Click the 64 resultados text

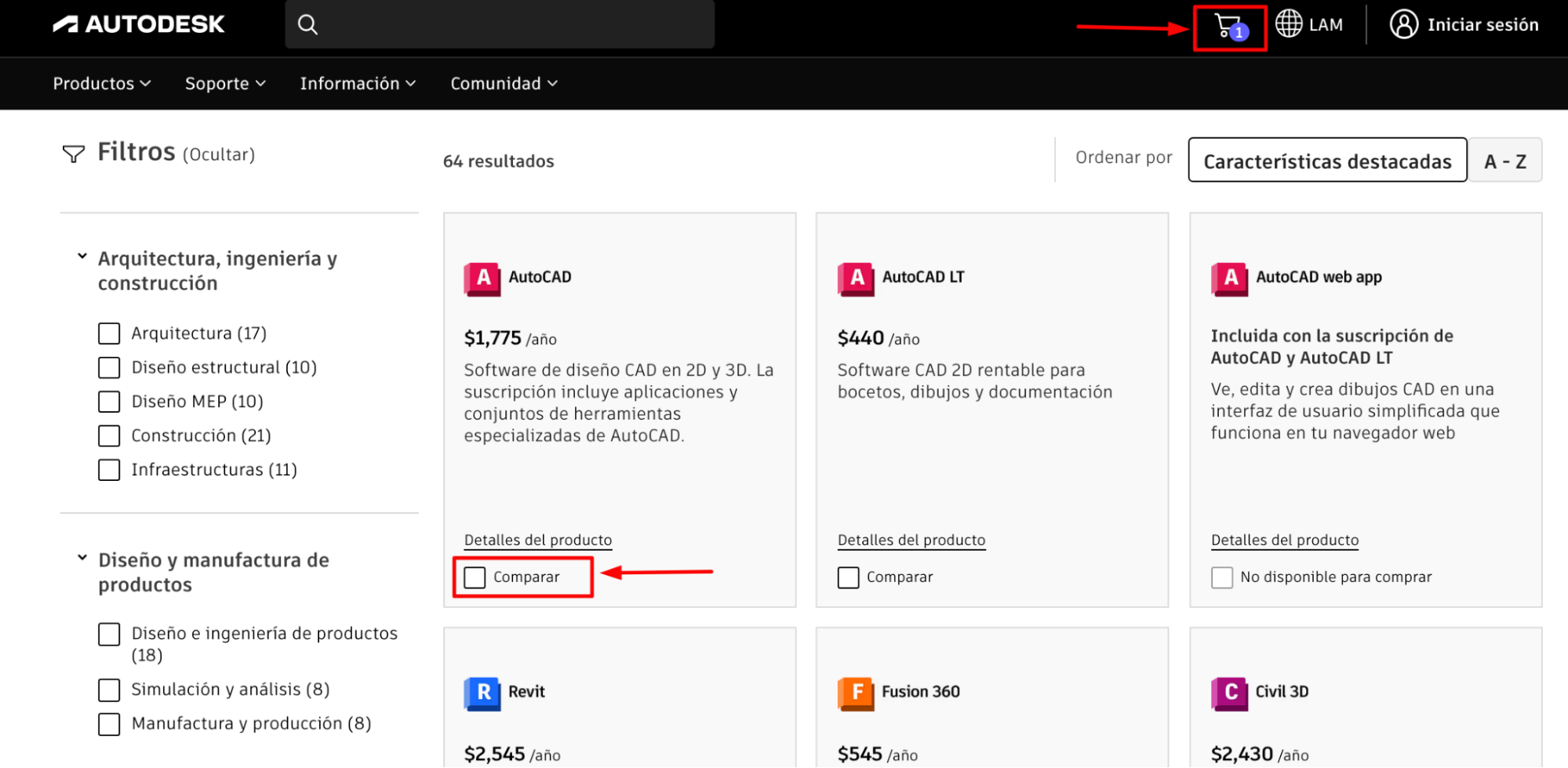point(498,161)
